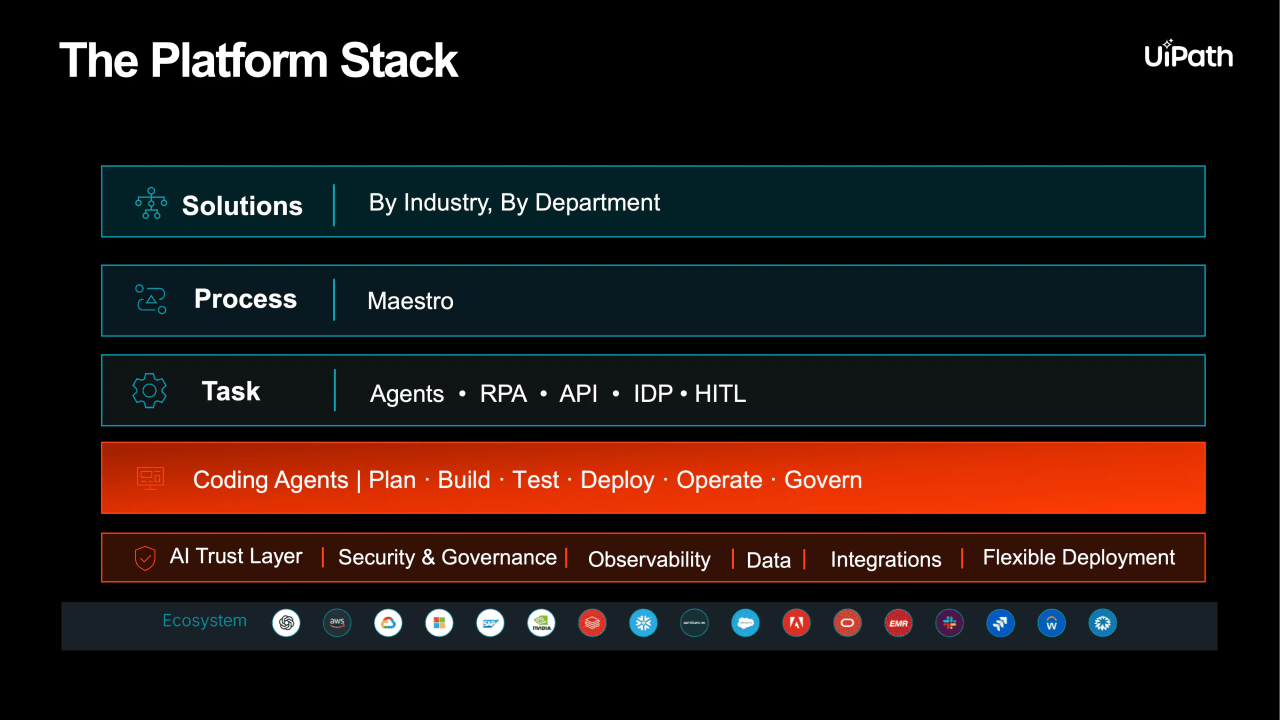Select the red Databricks logo
Image resolution: width=1280 pixels, height=720 pixels.
592,623
